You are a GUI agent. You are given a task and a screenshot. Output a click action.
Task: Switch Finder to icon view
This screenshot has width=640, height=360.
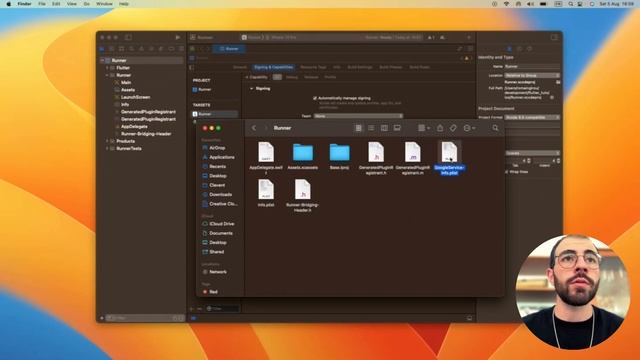(x=358, y=128)
